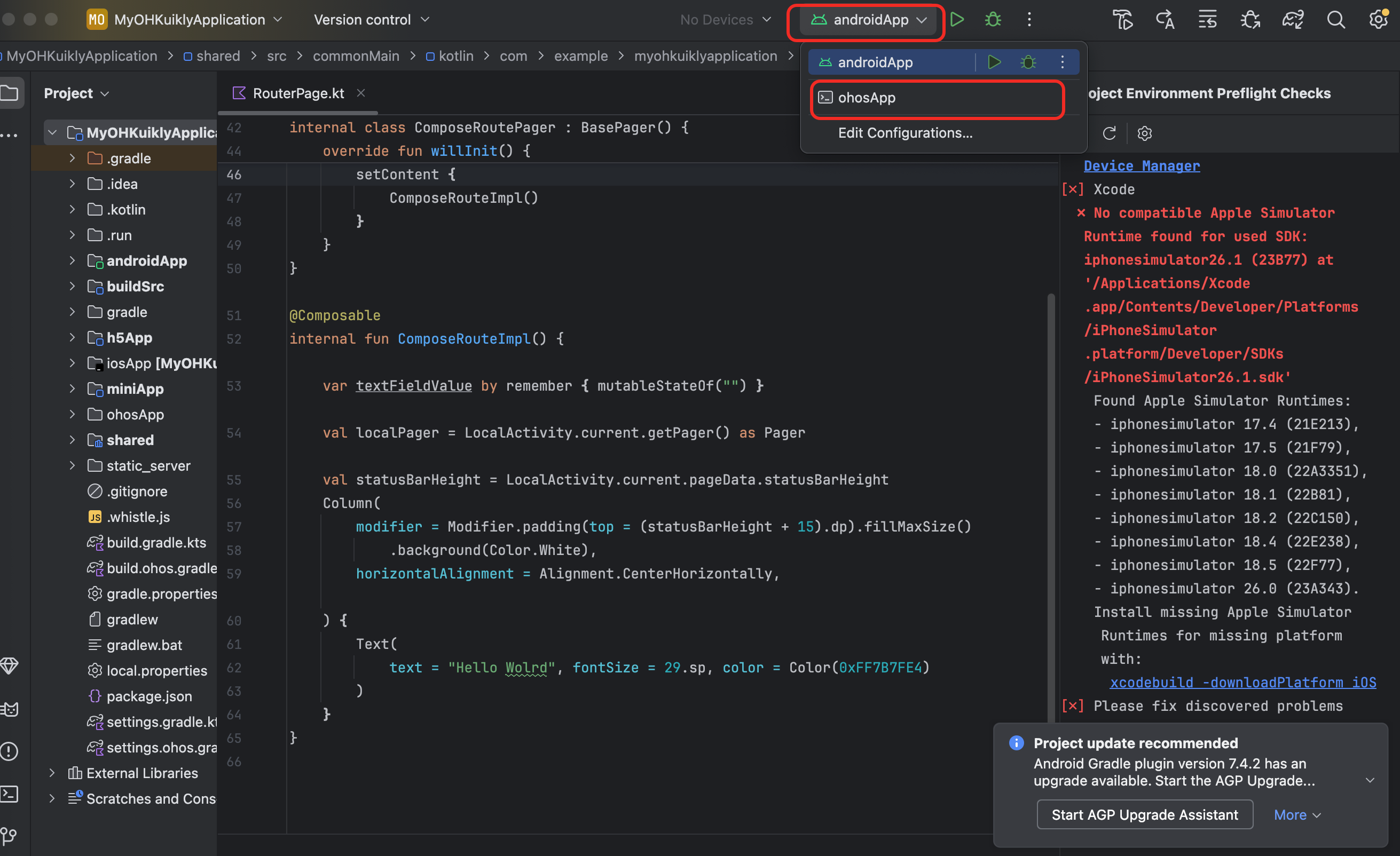Open IDE settings gear in top-right corner
Viewport: 1400px width, 856px height.
click(1378, 20)
